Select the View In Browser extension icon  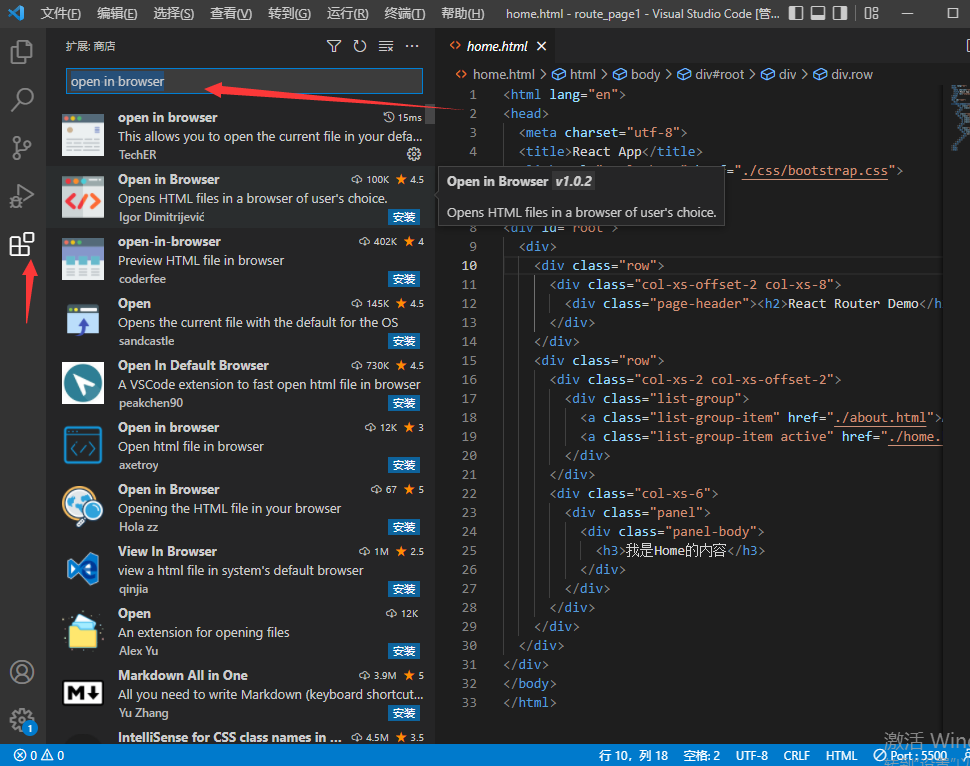tap(83, 569)
